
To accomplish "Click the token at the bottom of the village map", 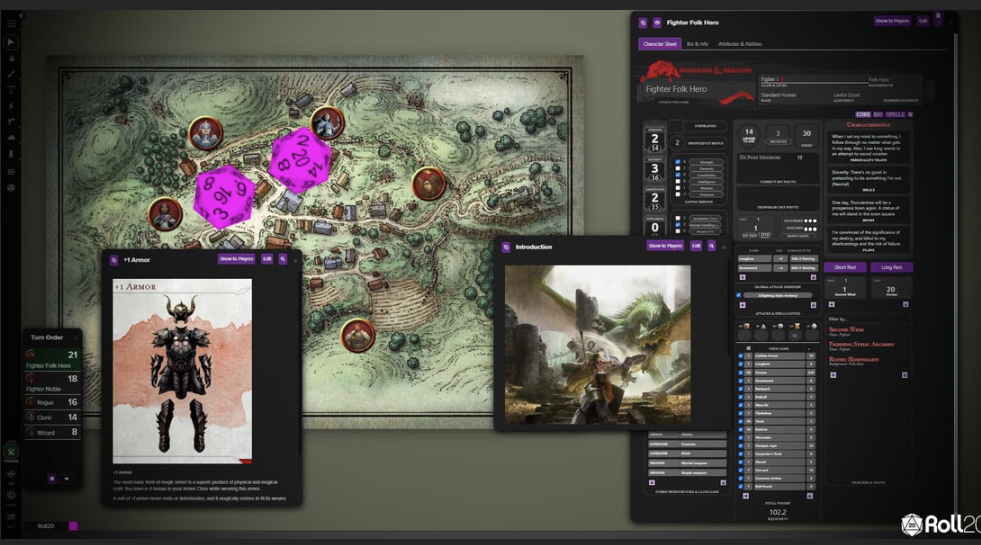I will point(357,335).
